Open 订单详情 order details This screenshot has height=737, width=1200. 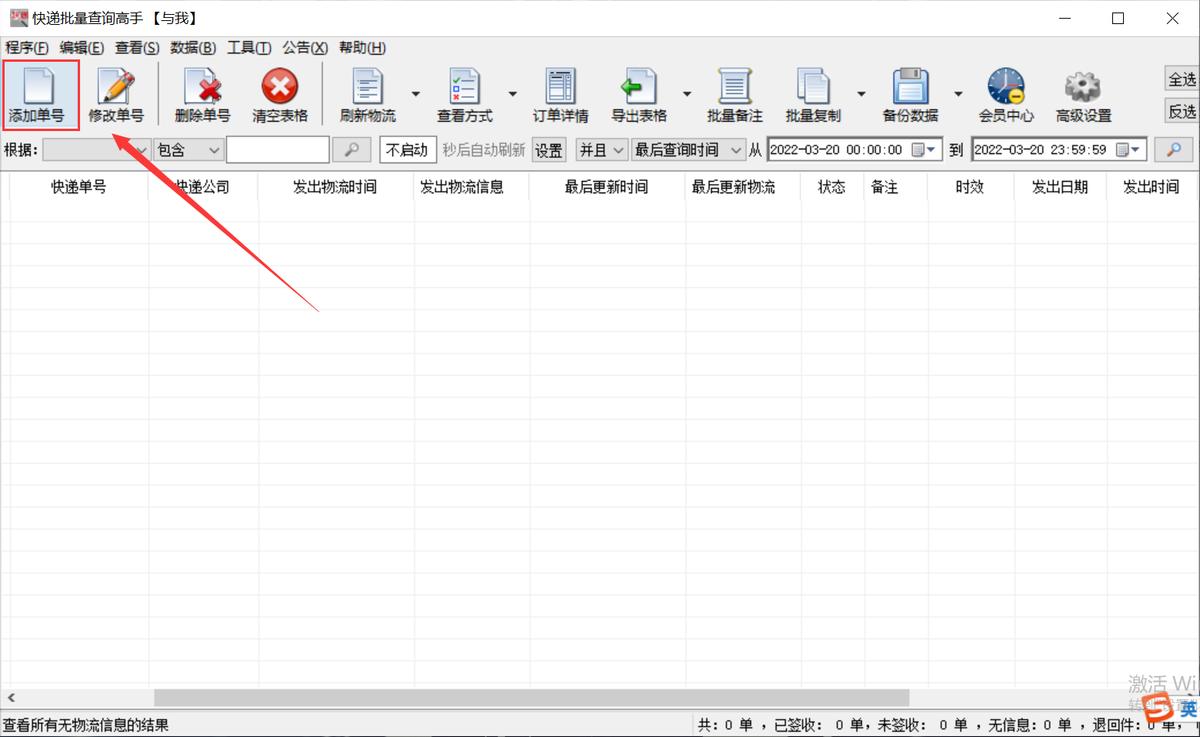559,90
